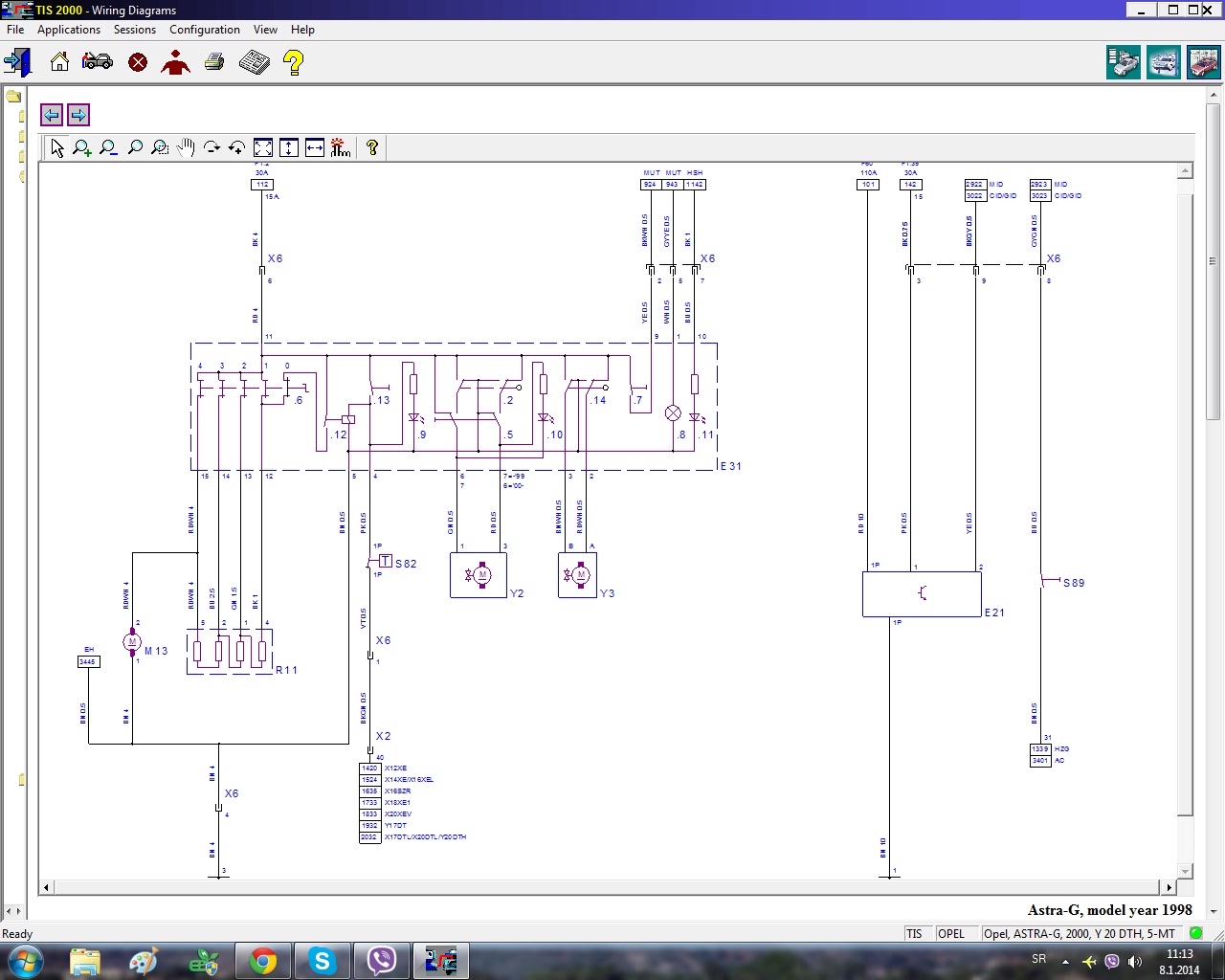
Task: Open the Windows Start button
Action: [x=24, y=961]
